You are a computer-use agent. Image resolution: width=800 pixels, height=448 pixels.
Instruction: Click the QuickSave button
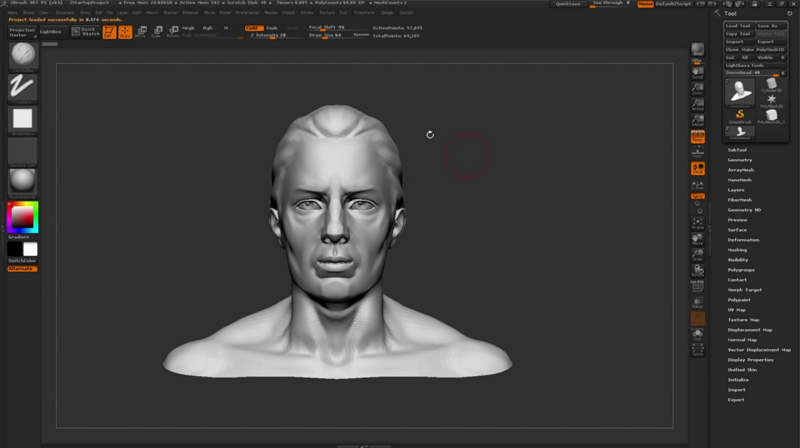pos(568,4)
